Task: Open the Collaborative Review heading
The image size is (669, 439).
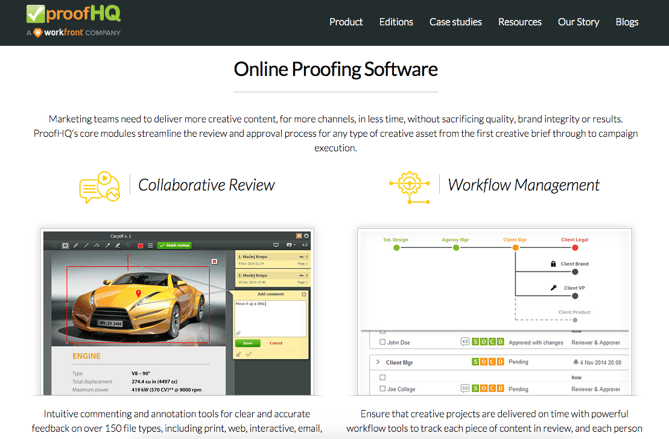Action: (x=207, y=185)
